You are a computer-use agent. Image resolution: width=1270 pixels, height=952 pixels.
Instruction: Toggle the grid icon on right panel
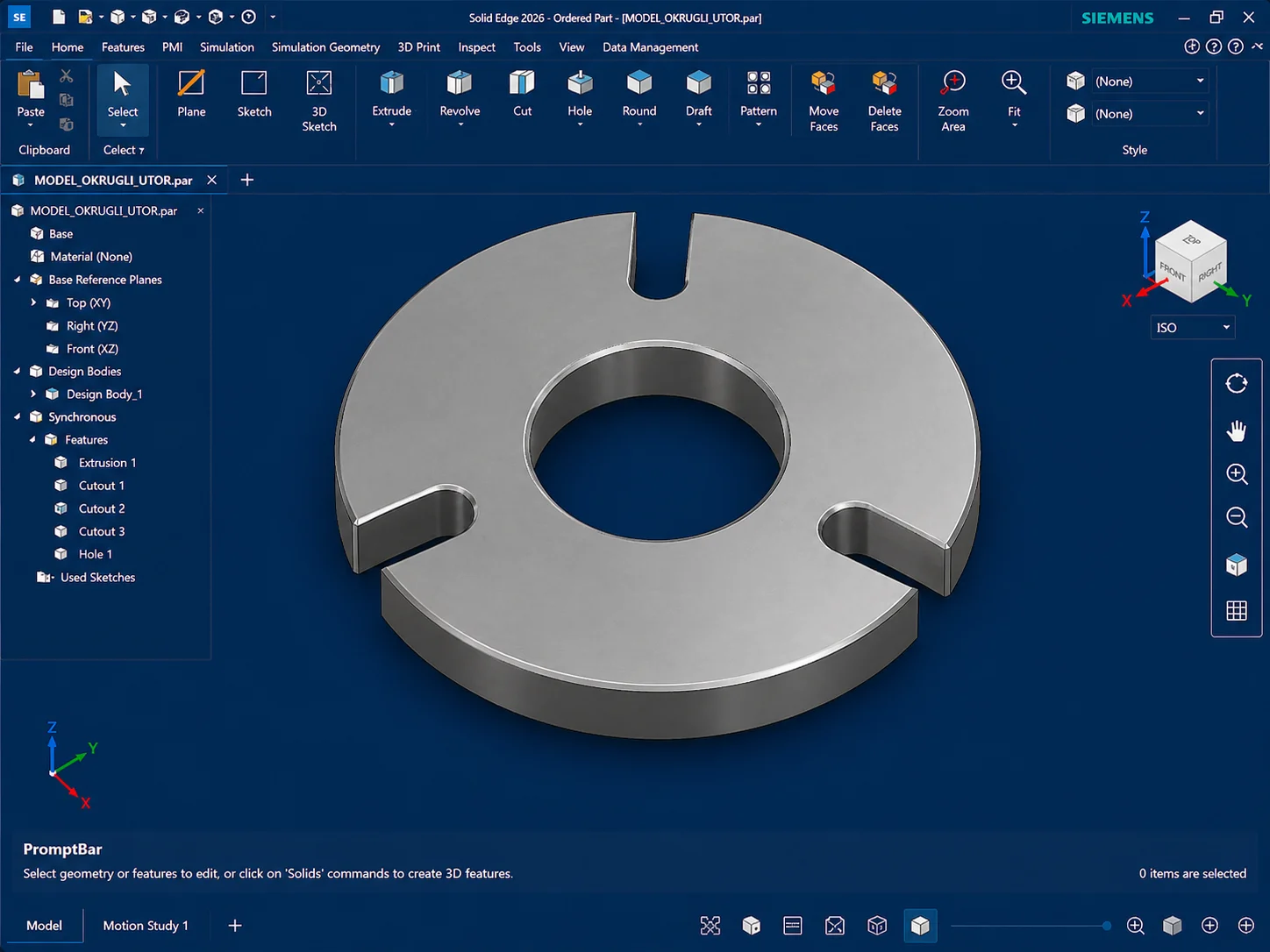point(1237,611)
